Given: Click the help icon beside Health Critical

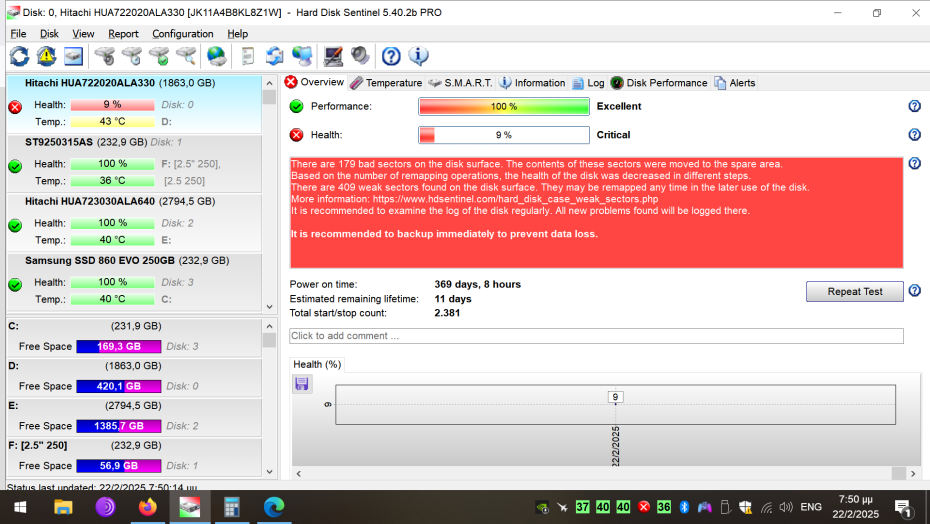Looking at the screenshot, I should click(x=915, y=135).
